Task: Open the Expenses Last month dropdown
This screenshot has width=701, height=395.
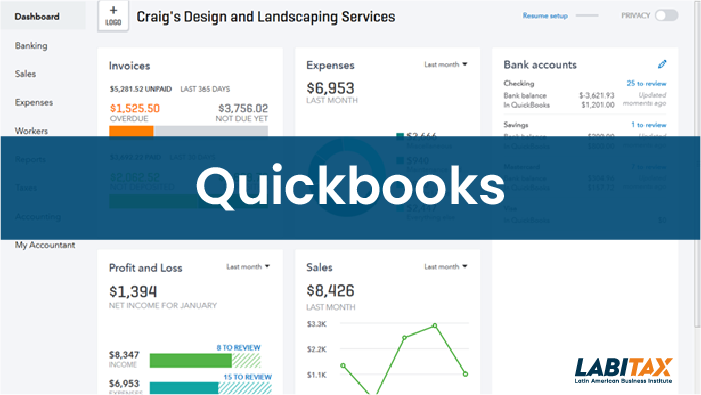Action: pos(445,65)
